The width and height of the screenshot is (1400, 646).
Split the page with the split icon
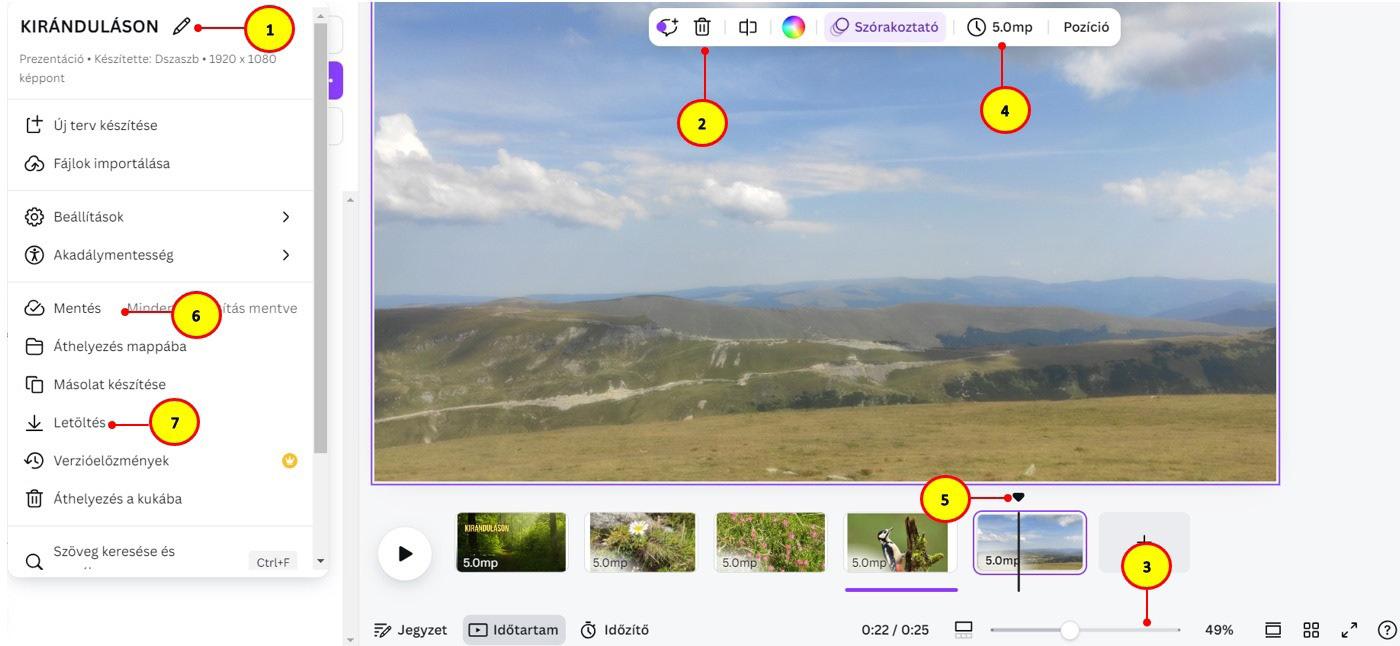(x=747, y=27)
